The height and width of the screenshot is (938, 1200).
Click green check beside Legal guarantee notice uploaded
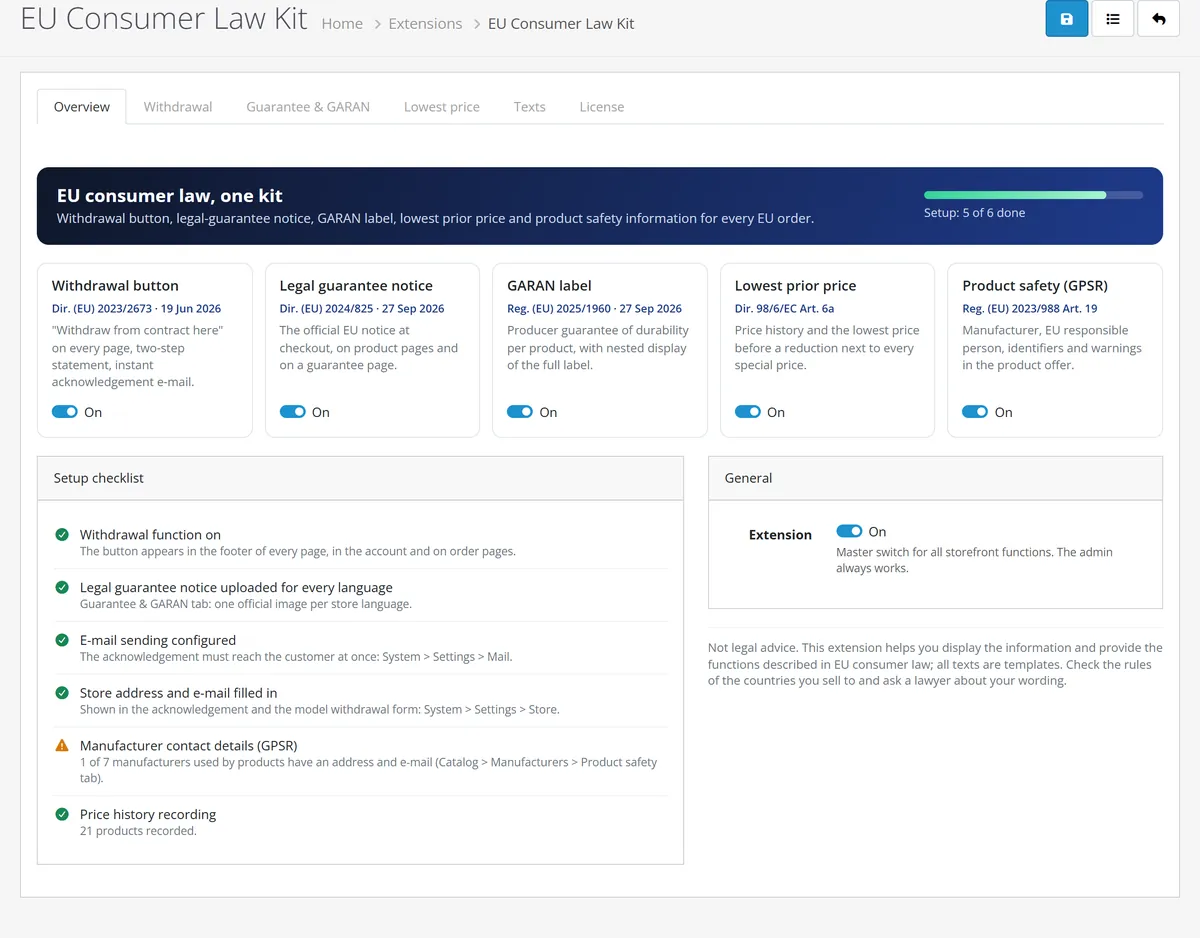coord(62,588)
